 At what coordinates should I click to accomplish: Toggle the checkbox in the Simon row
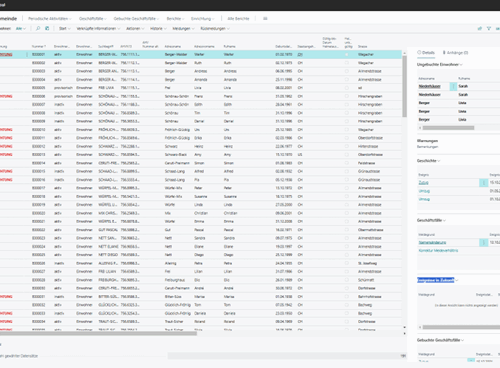pyautogui.click(x=347, y=163)
